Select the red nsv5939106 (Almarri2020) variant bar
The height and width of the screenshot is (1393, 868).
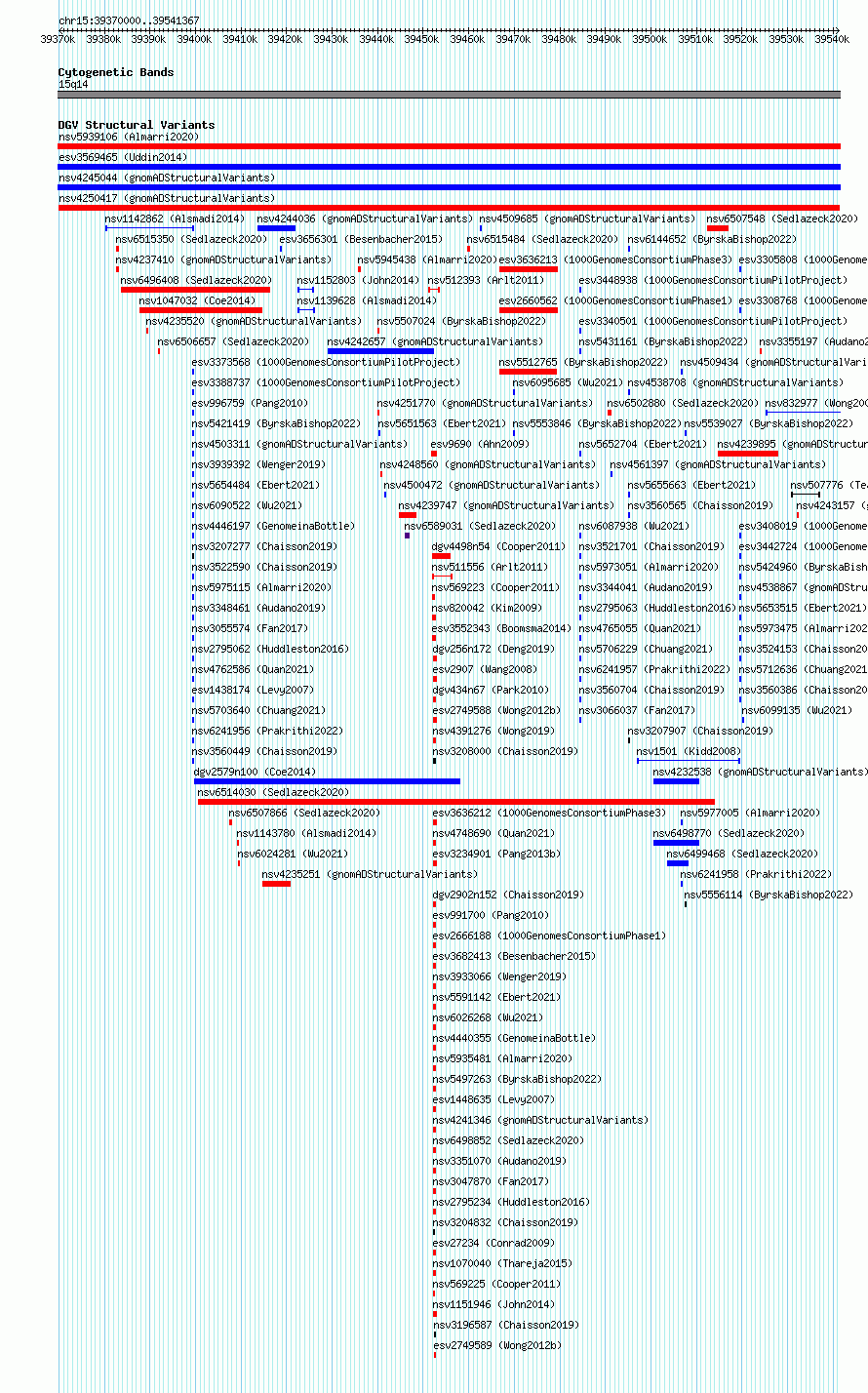point(449,146)
